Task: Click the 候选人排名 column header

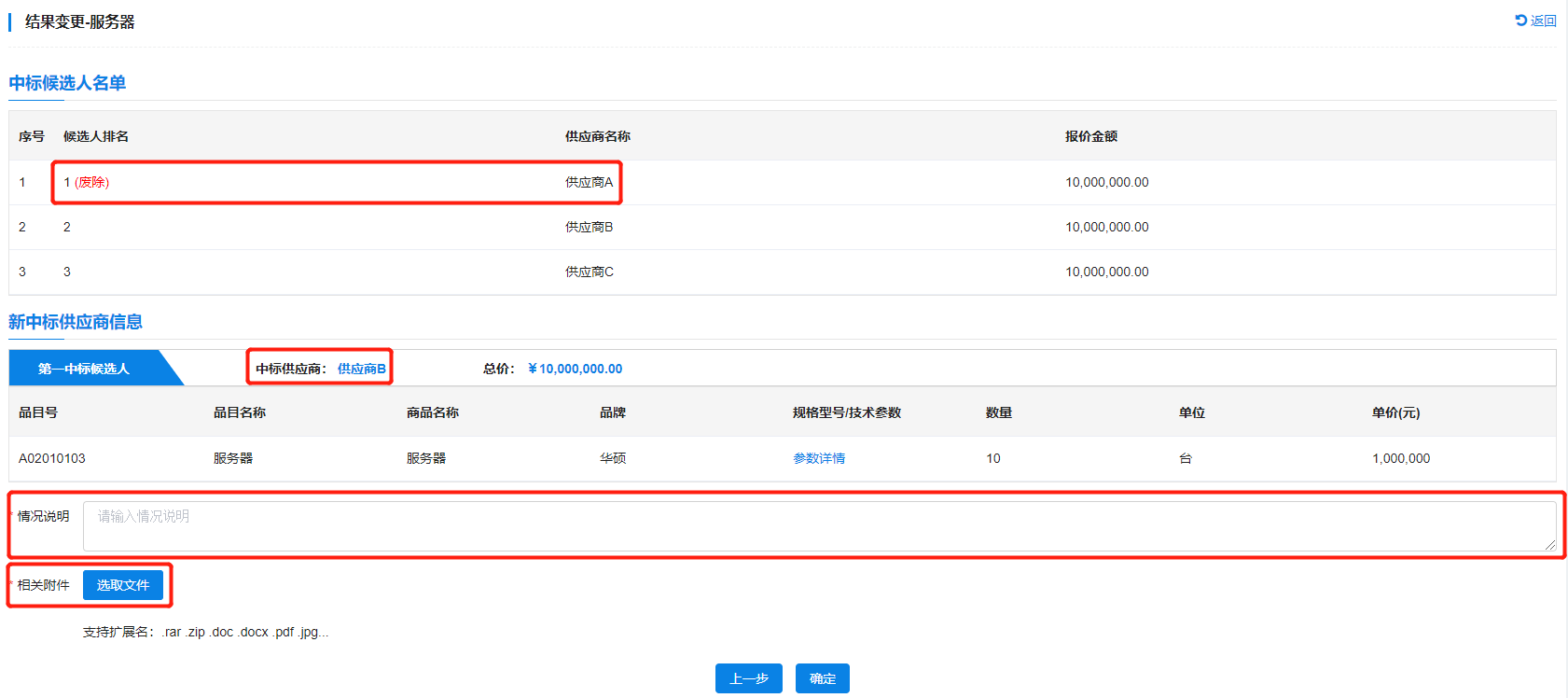Action: (95, 136)
